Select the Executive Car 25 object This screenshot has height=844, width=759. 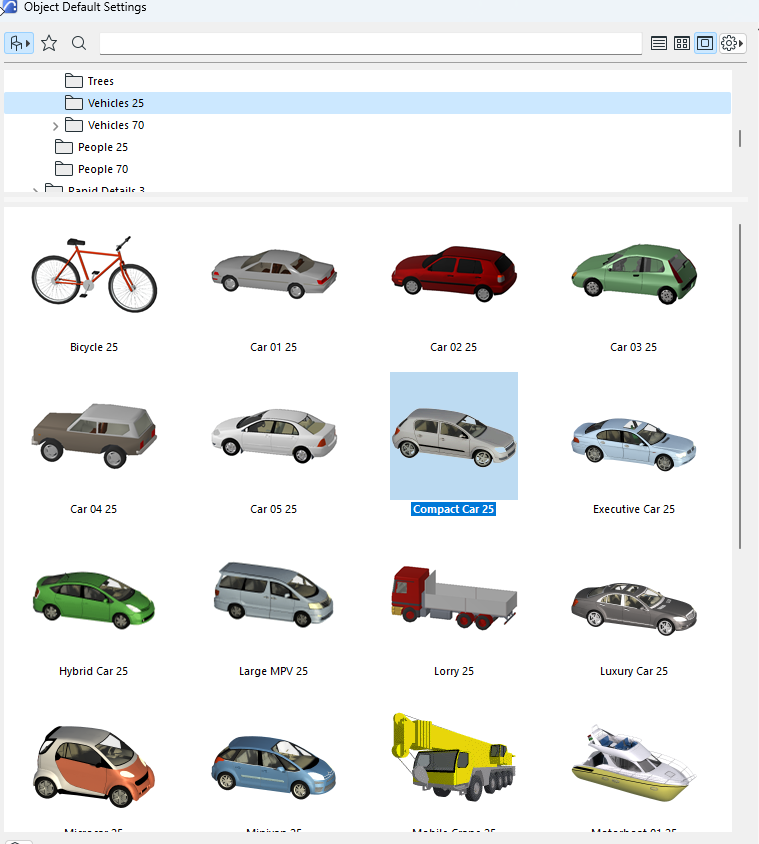(634, 445)
